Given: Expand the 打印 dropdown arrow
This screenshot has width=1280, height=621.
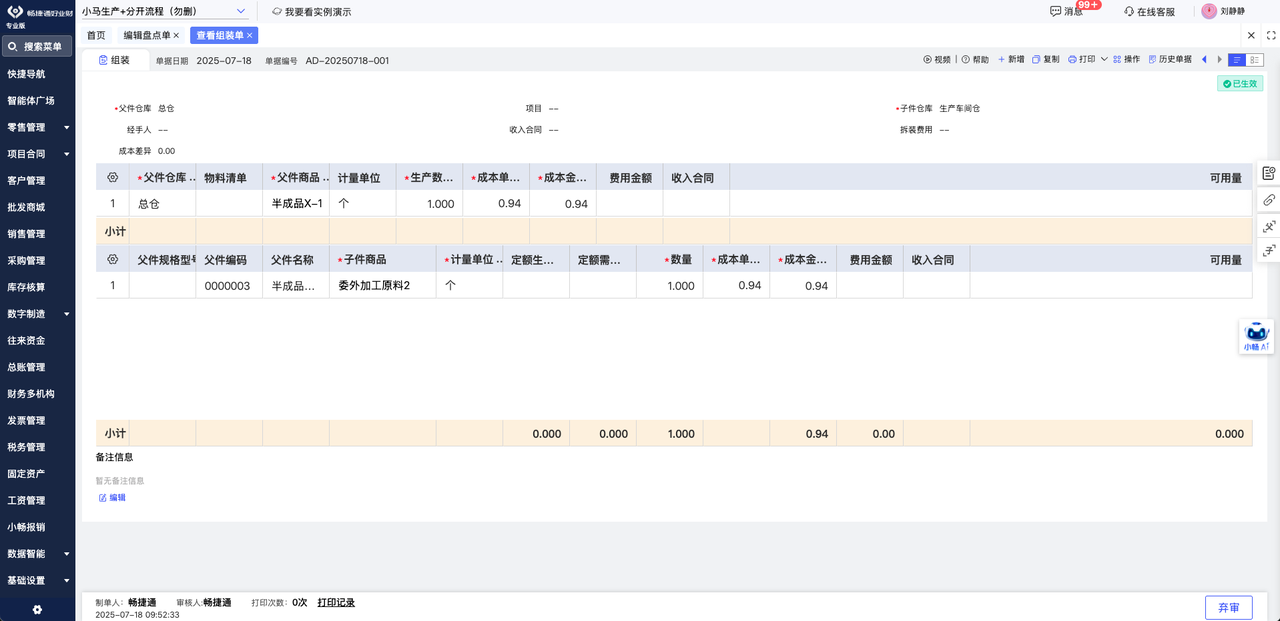Looking at the screenshot, I should click(x=1105, y=60).
